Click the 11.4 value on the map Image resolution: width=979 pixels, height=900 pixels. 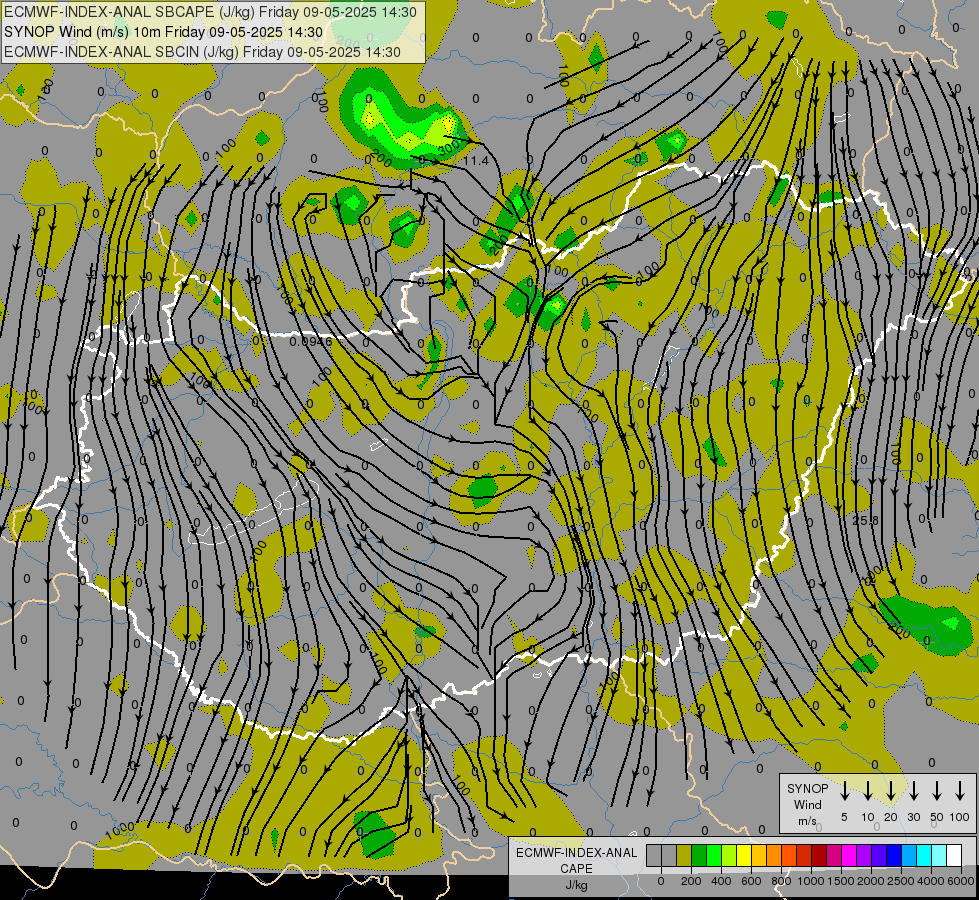pyautogui.click(x=476, y=161)
